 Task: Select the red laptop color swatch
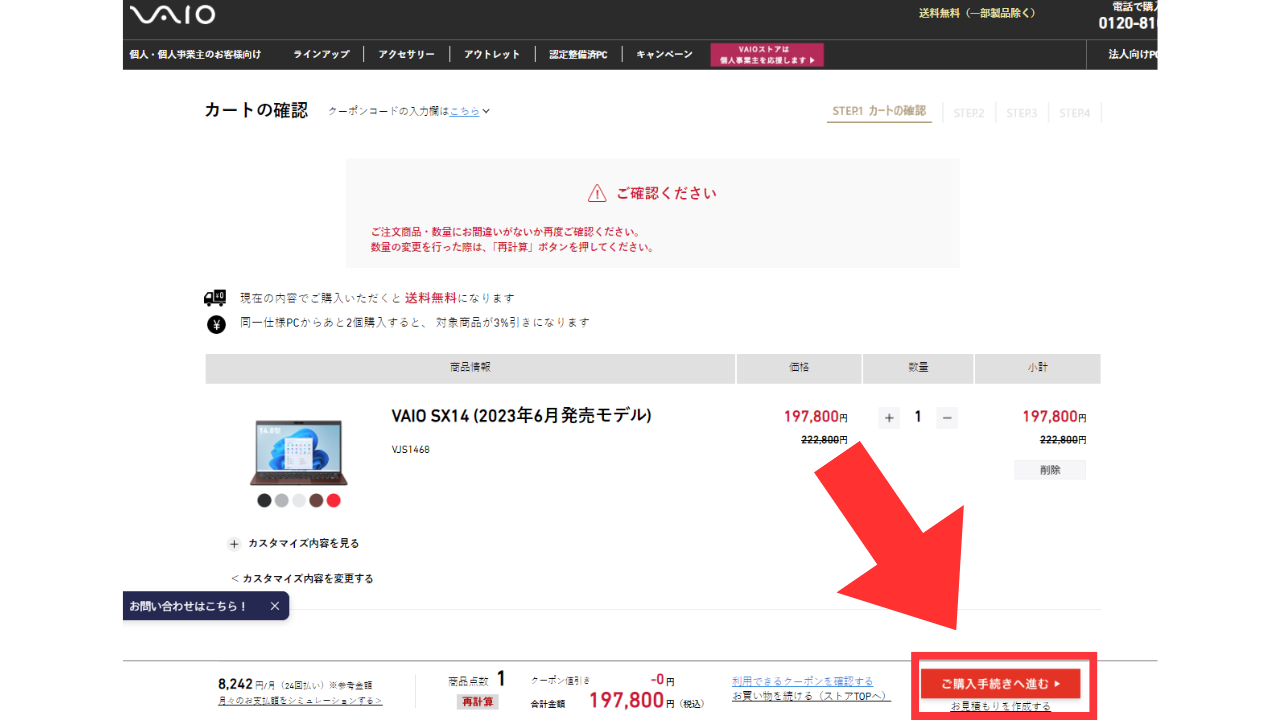point(334,500)
